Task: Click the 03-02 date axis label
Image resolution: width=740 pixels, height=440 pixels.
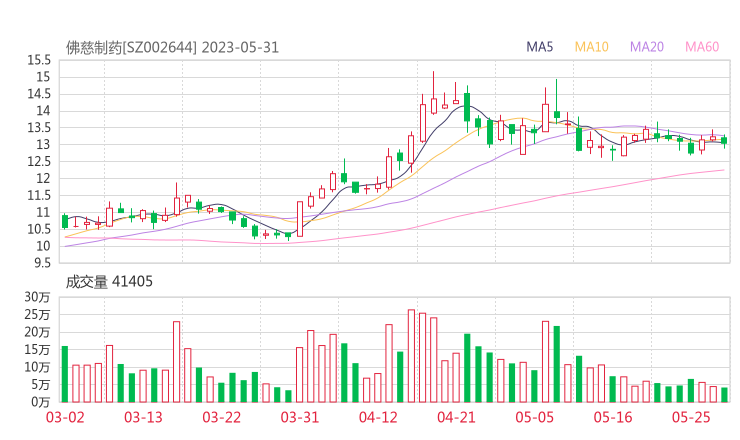Action: tap(65, 417)
